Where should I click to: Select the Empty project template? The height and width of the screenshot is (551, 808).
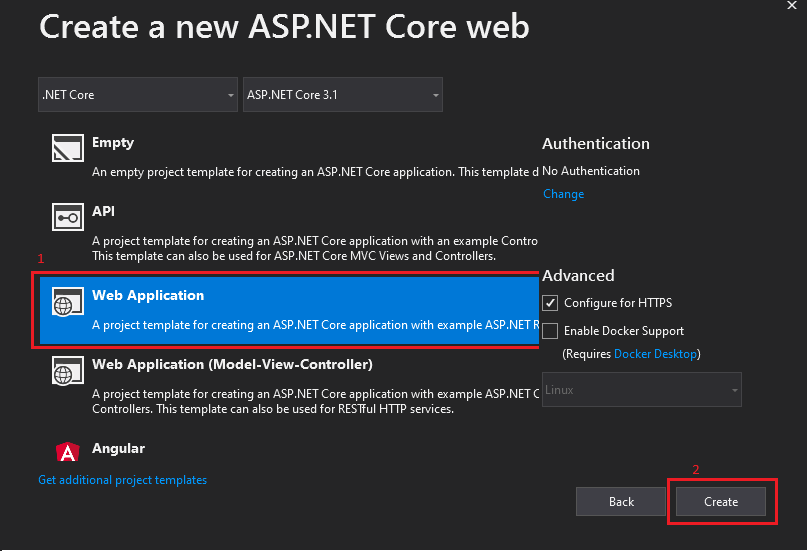pos(113,142)
